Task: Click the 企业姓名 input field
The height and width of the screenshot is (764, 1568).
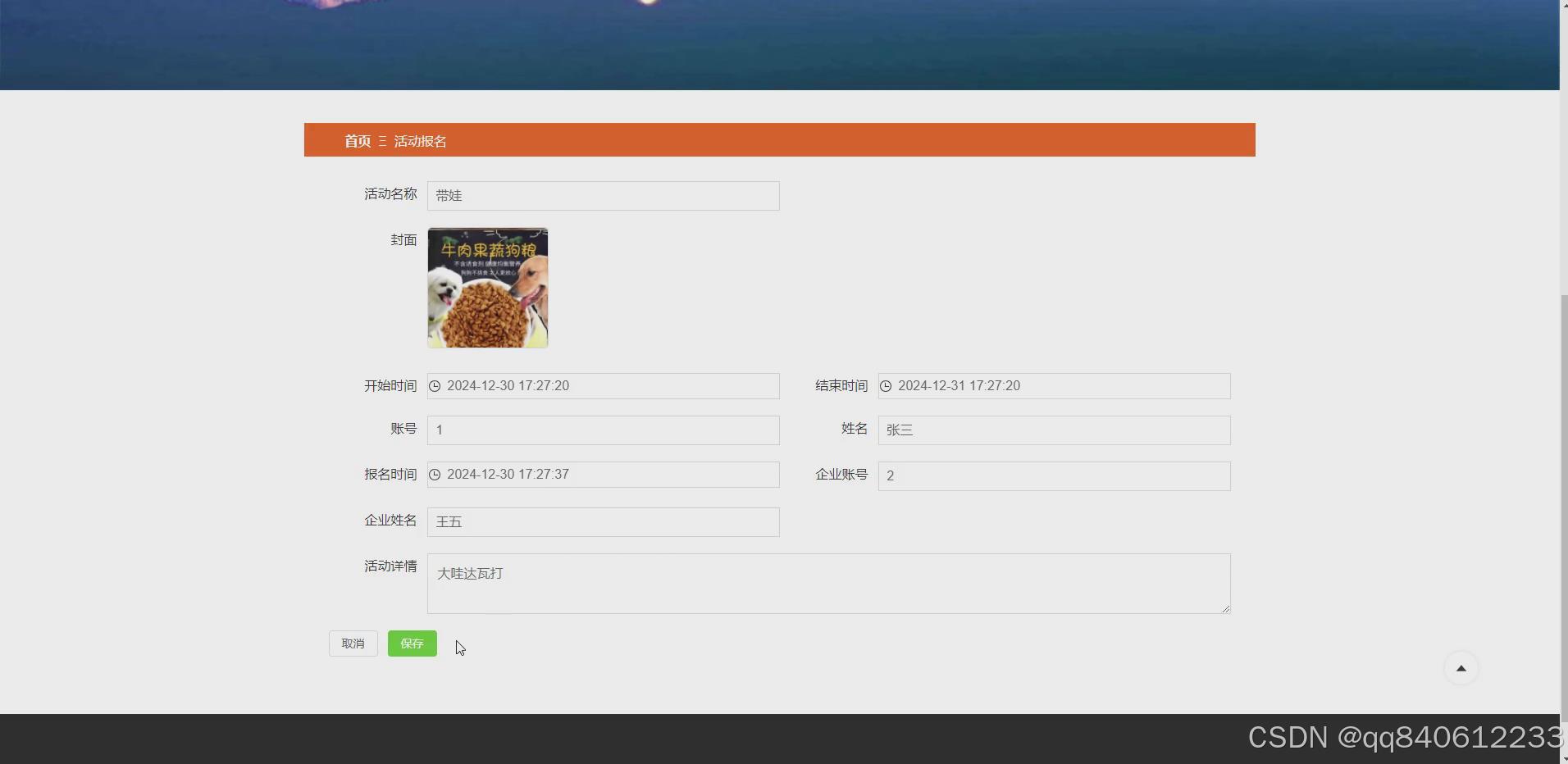Action: 604,522
